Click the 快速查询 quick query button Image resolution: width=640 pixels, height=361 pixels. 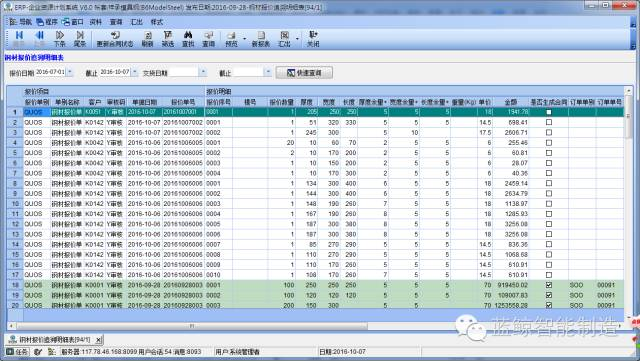[x=304, y=73]
